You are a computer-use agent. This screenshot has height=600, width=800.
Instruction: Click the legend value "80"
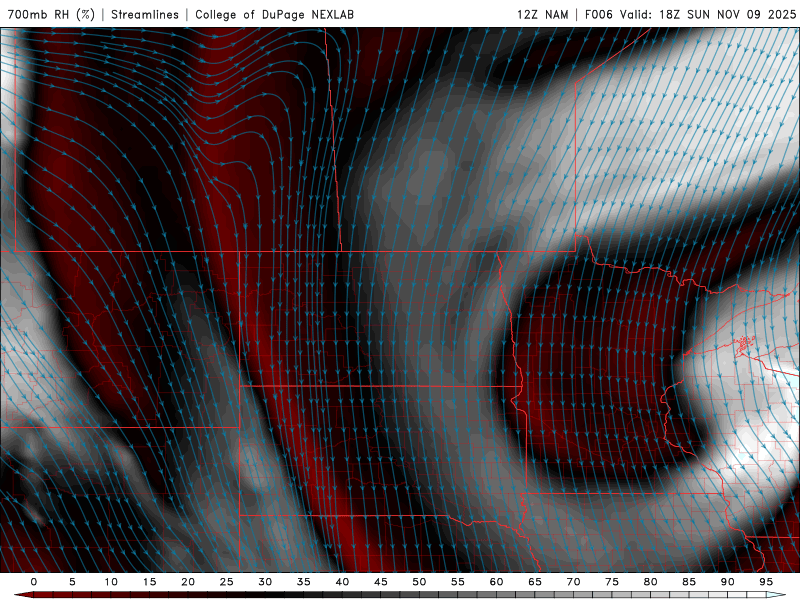650,582
